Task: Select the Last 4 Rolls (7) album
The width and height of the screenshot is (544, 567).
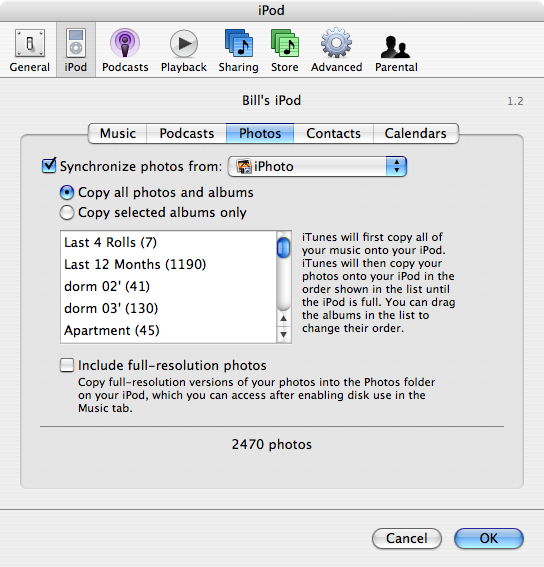Action: coord(169,242)
